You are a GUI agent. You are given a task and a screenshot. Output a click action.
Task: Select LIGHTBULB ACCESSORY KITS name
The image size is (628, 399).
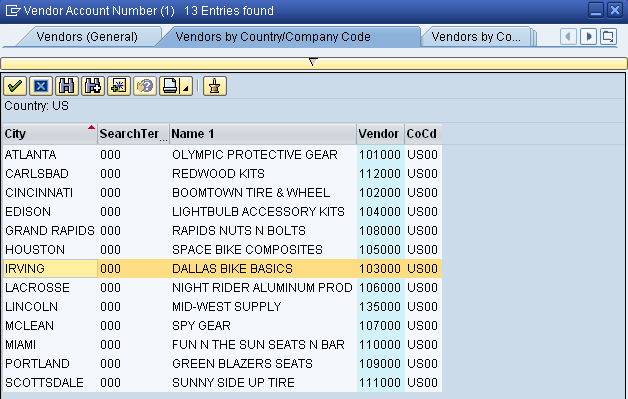258,212
